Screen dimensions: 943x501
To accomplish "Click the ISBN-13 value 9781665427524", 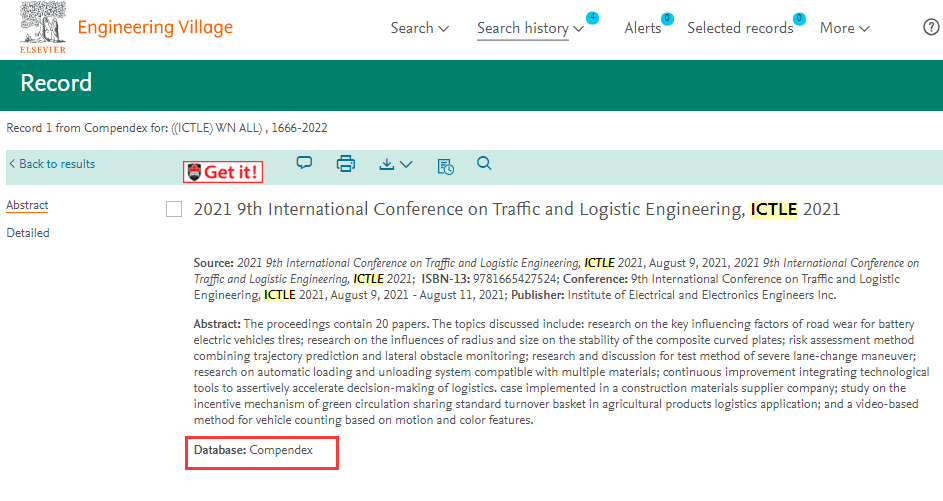I will coord(514,279).
